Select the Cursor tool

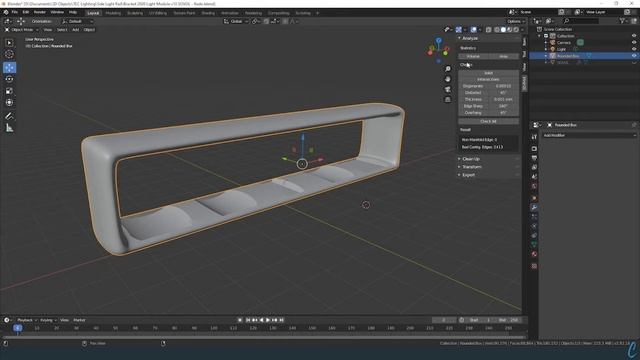(9, 54)
